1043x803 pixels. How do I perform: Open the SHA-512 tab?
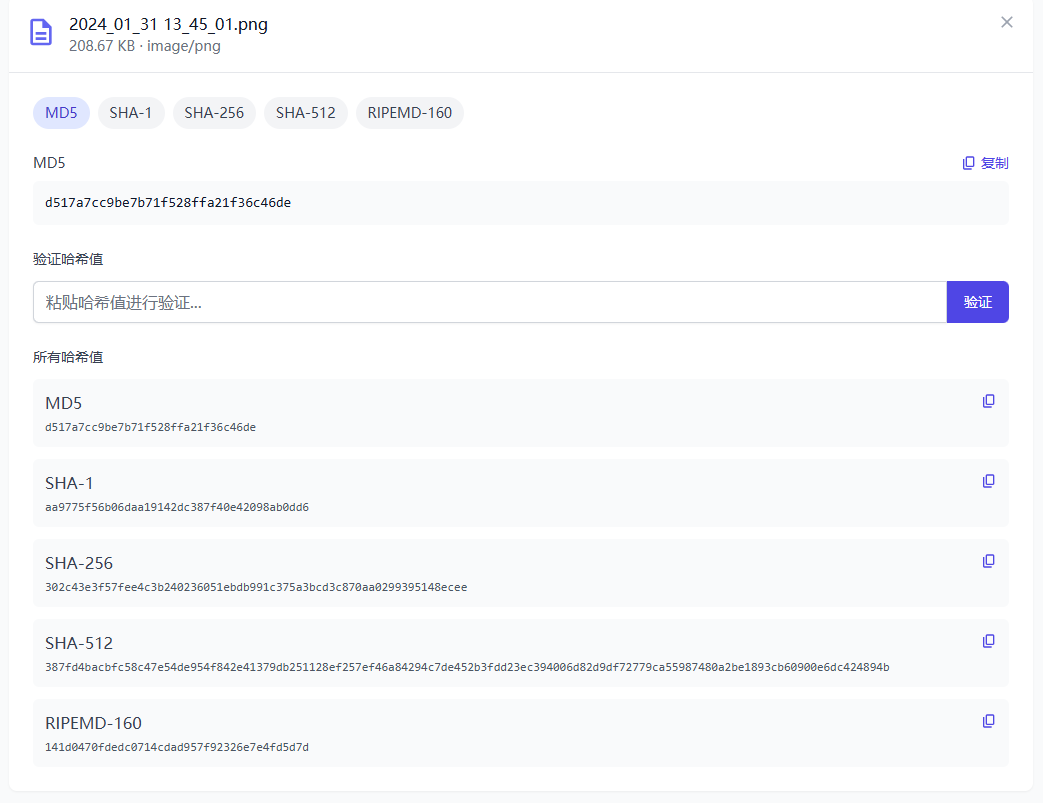coord(305,113)
